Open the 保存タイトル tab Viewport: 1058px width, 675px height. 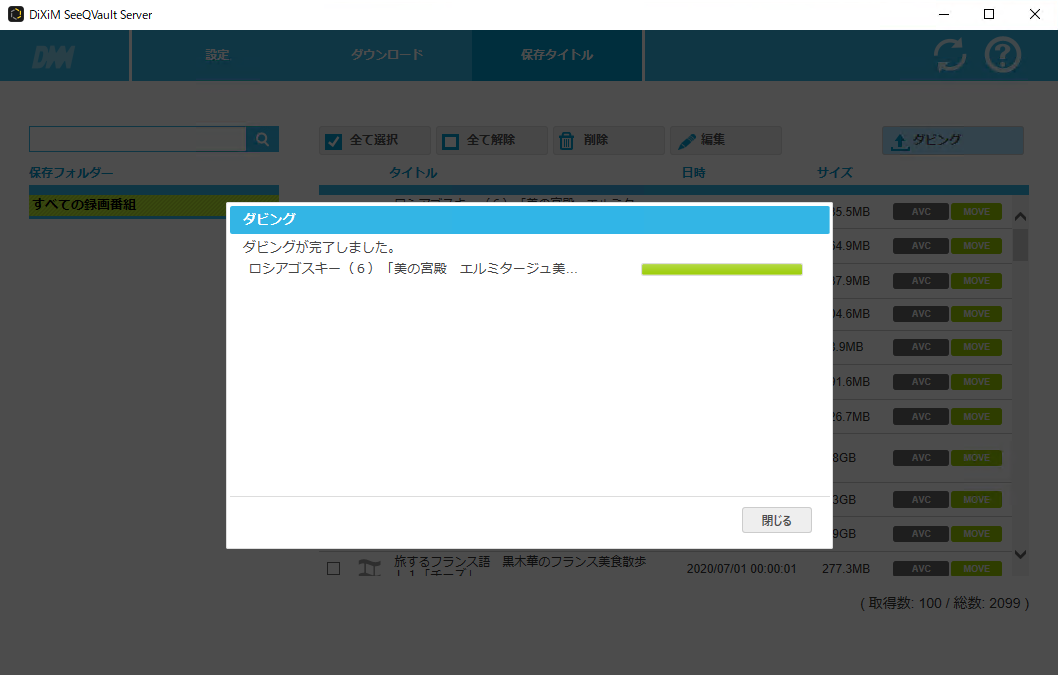(x=557, y=55)
